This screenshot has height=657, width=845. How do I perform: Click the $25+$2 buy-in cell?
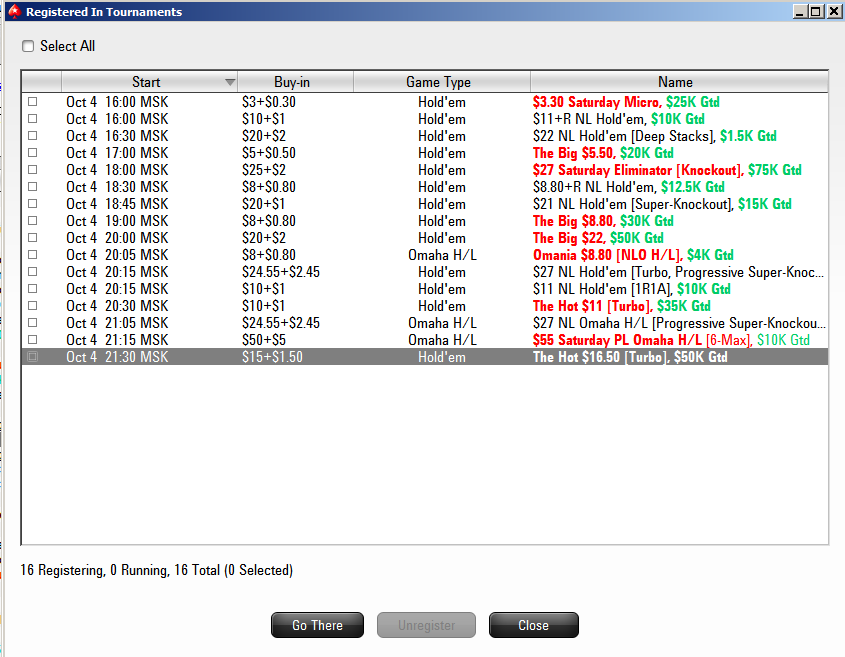264,170
